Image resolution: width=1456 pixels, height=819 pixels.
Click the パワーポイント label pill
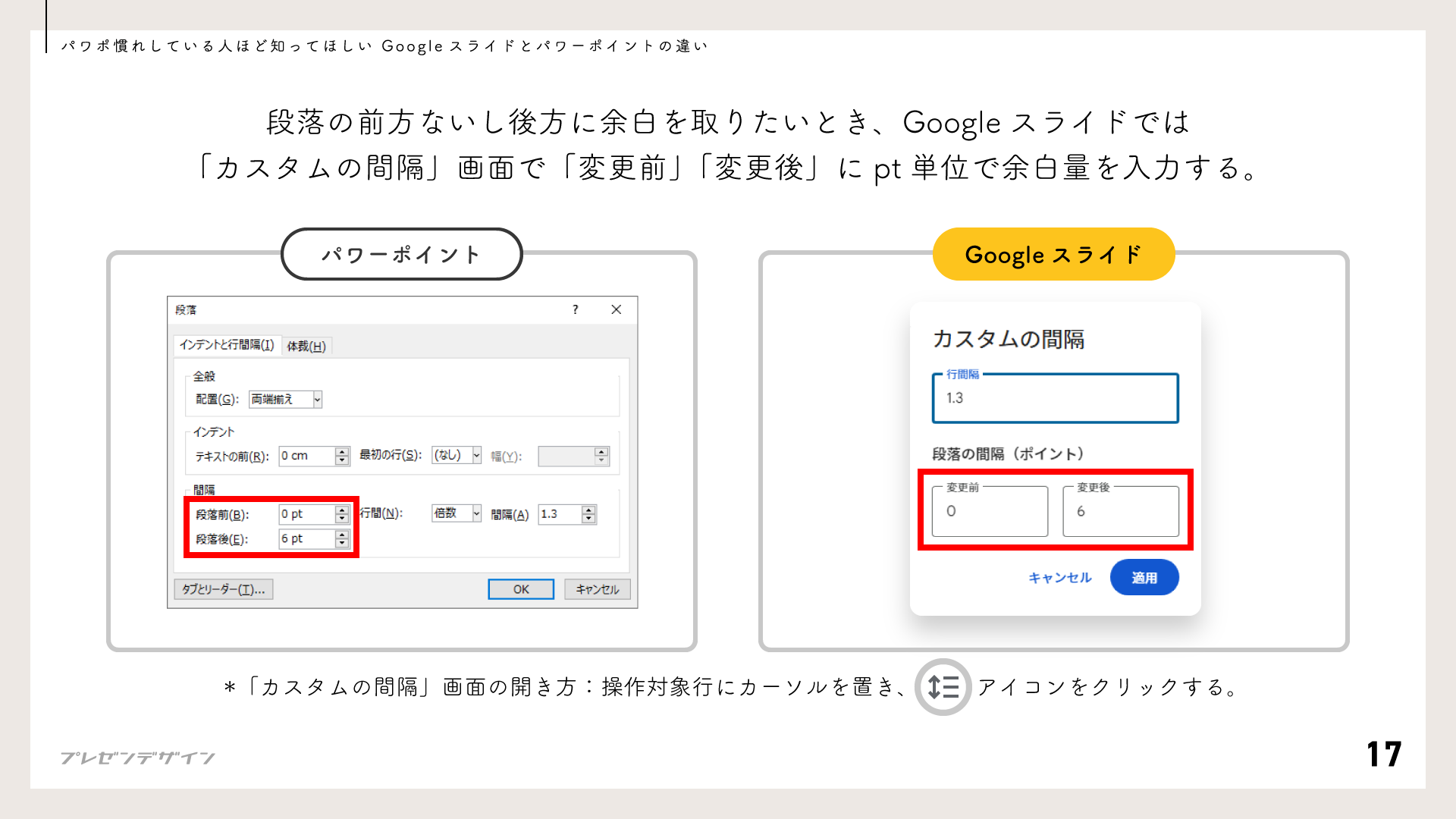(401, 254)
